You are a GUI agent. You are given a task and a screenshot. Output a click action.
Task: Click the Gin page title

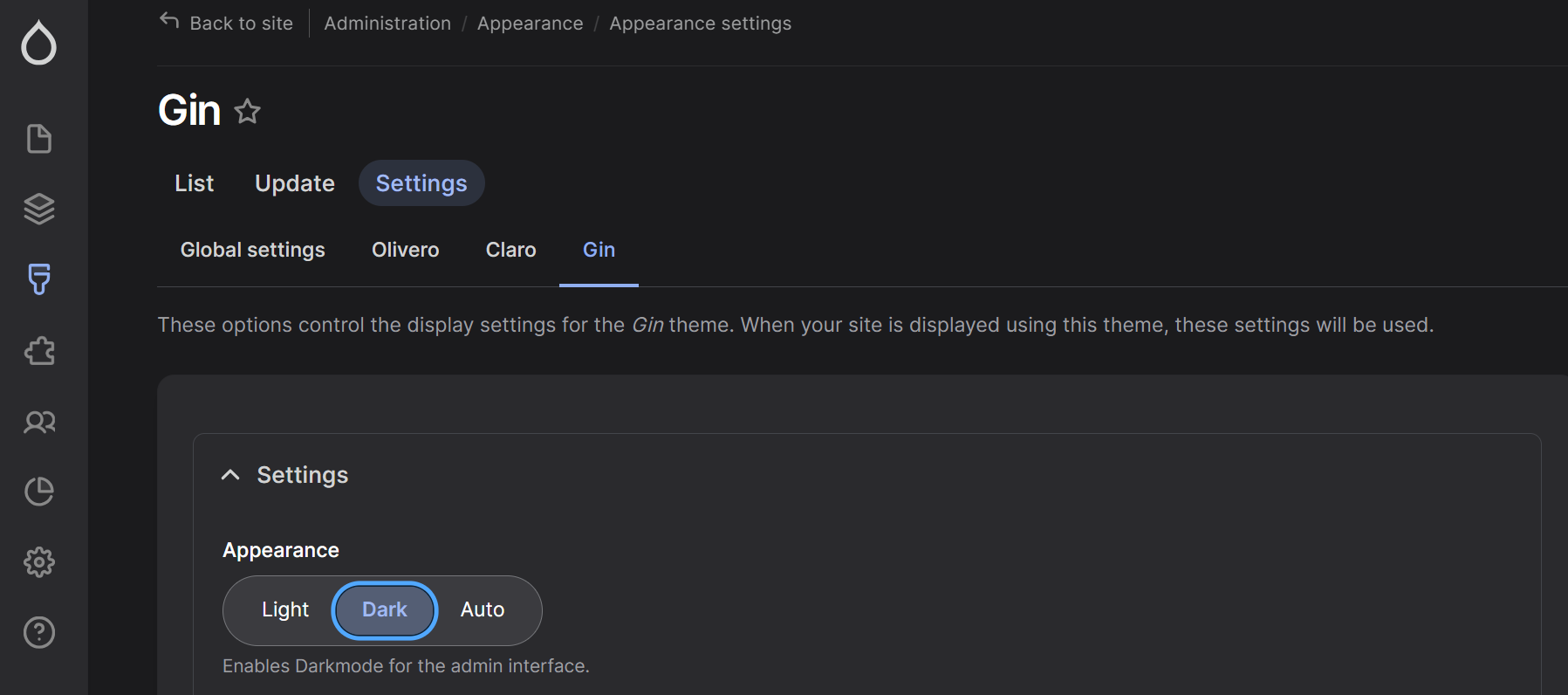point(189,110)
